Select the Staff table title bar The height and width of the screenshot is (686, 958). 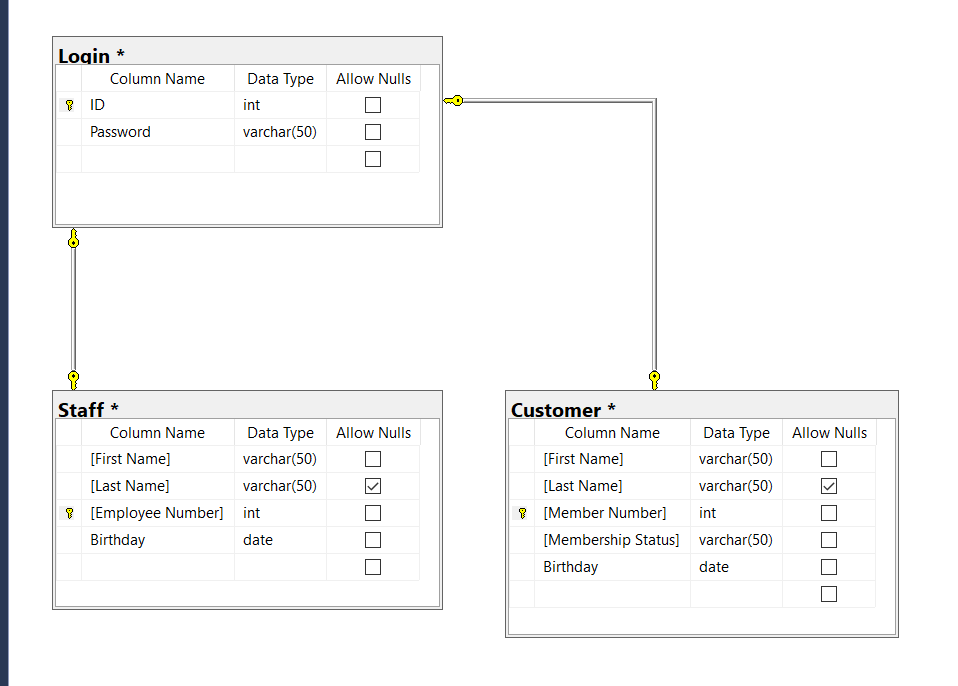point(245,406)
